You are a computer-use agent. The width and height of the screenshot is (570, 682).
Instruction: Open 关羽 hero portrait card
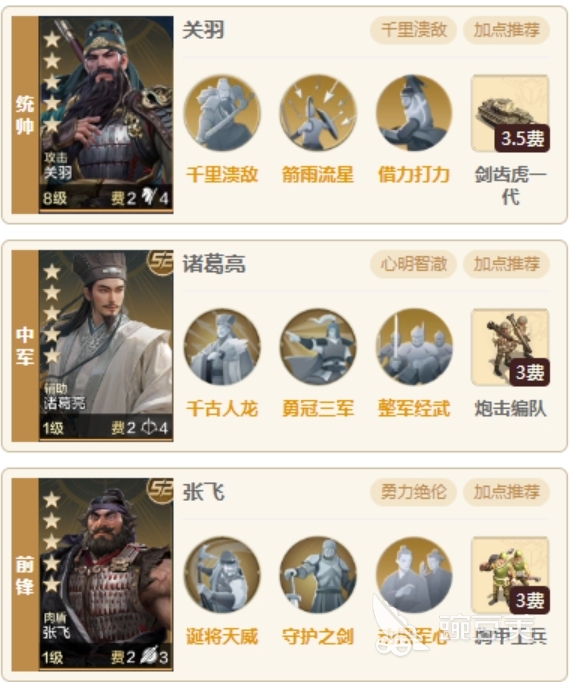pyautogui.click(x=106, y=115)
